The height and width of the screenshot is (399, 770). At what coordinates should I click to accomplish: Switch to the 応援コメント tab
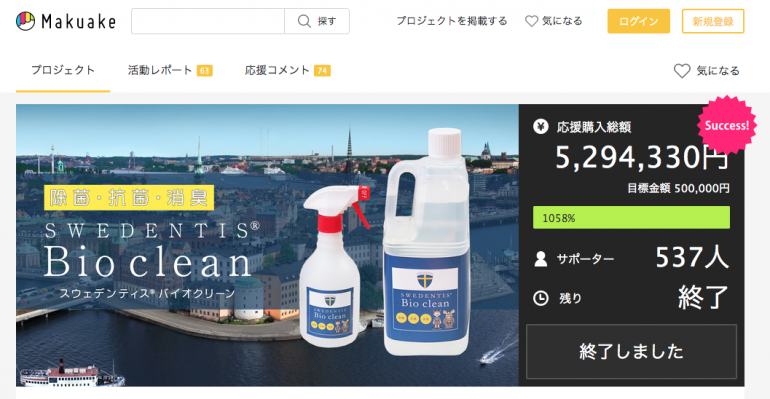(x=287, y=70)
